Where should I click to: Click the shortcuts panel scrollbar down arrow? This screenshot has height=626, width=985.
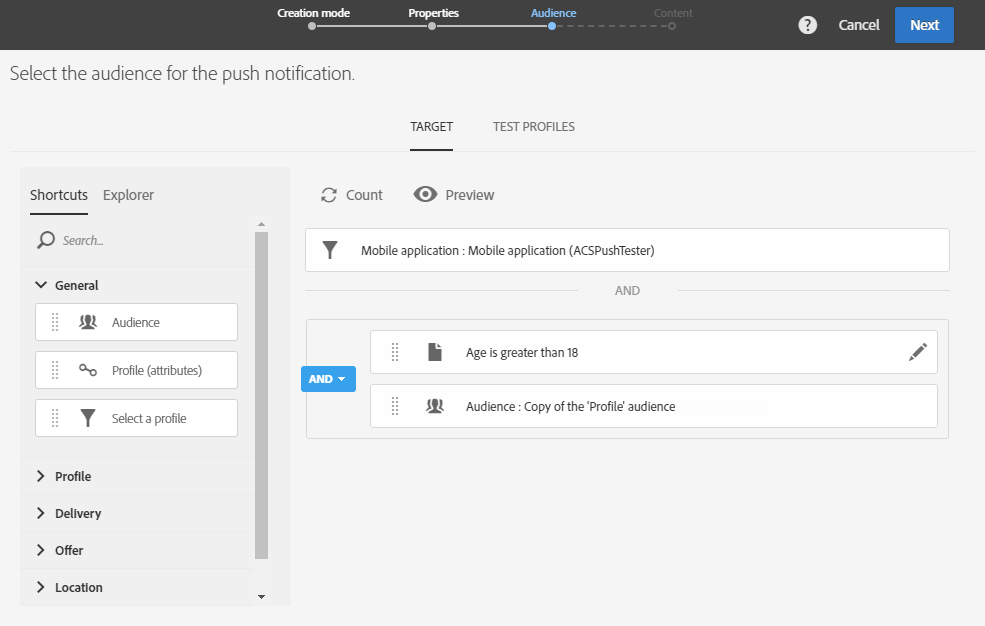[x=262, y=597]
